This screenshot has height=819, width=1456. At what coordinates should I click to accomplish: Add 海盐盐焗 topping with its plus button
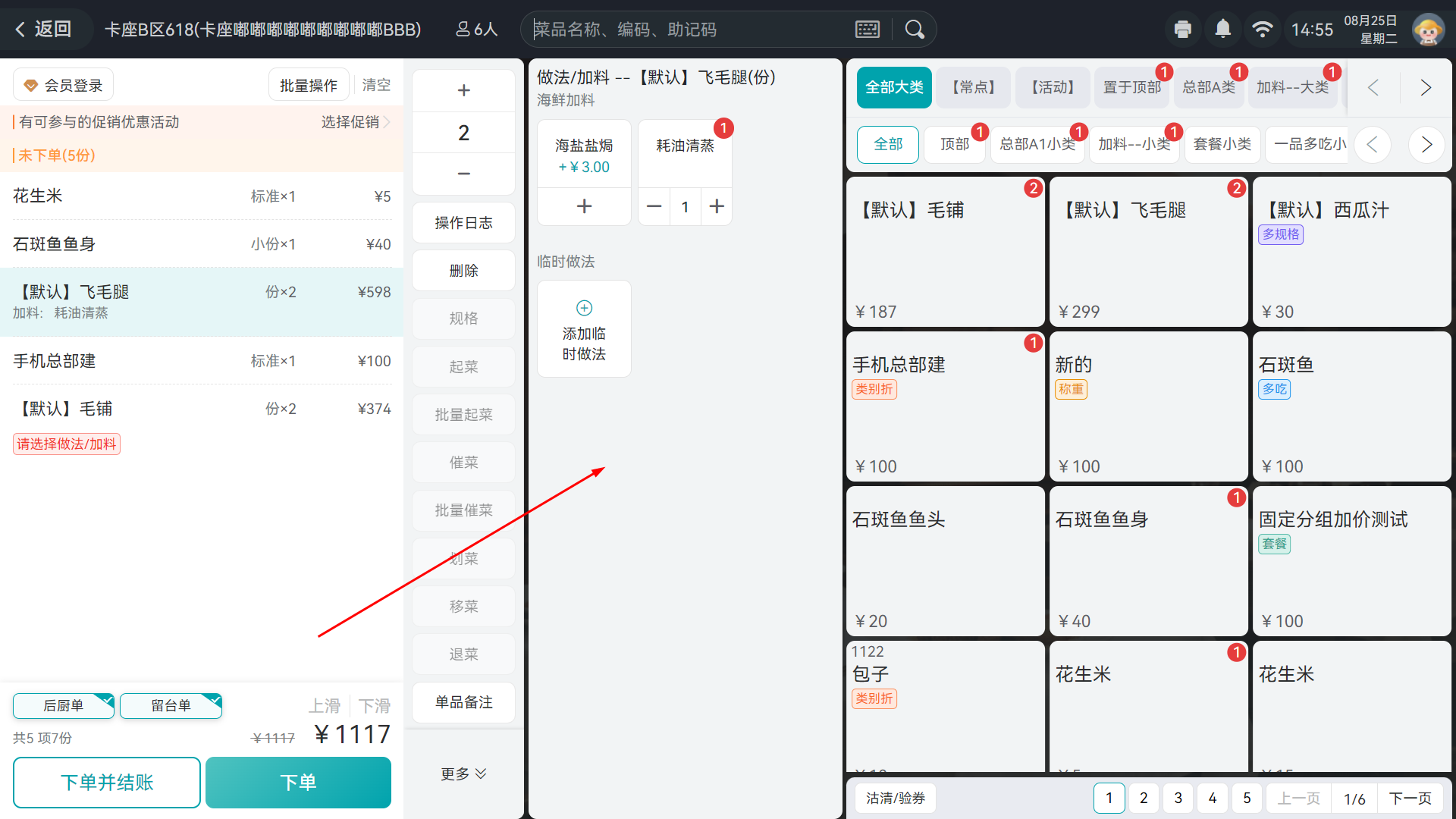(584, 206)
